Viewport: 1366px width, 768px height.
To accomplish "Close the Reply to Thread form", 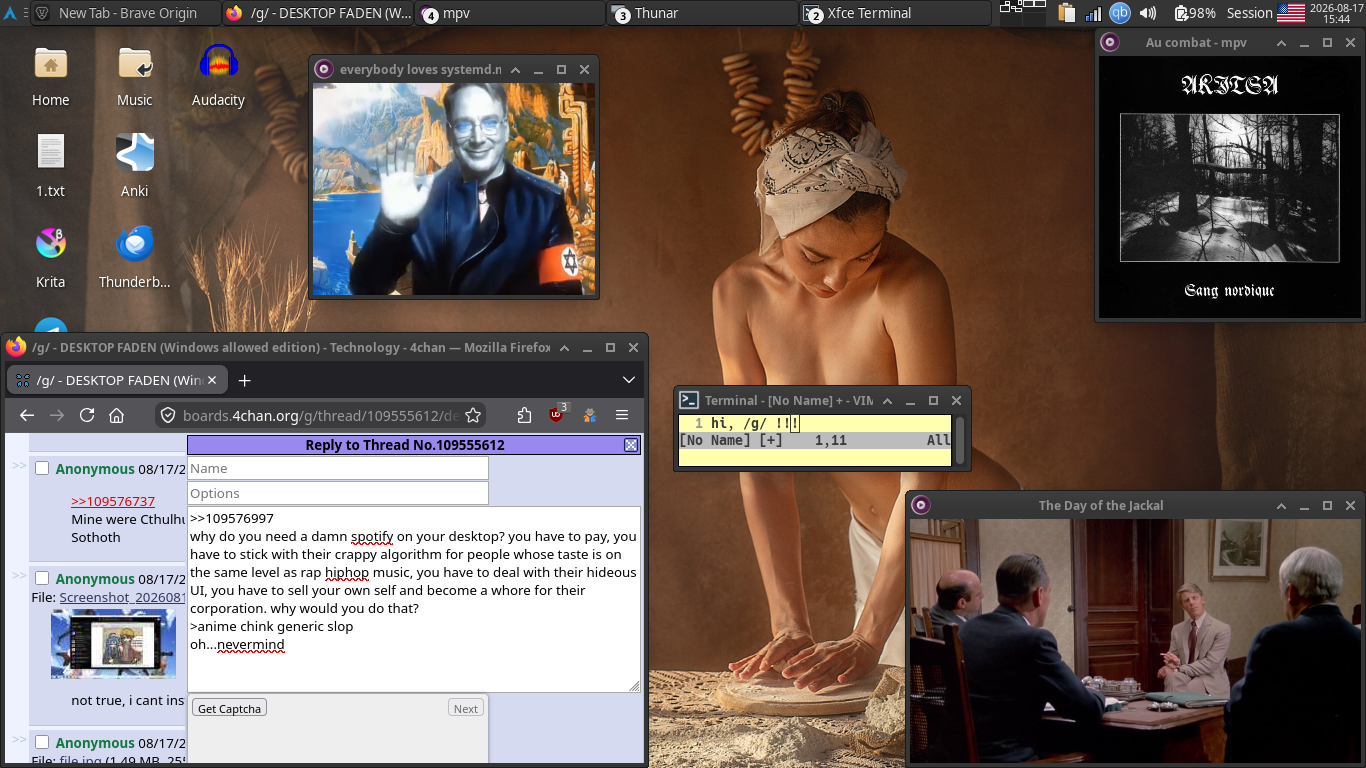I will pos(630,445).
